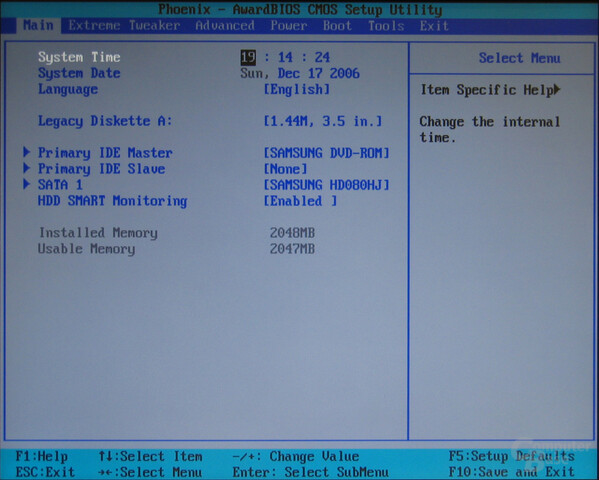Click the System Time label
Screen dimensions: 599x480
[x=79, y=57]
